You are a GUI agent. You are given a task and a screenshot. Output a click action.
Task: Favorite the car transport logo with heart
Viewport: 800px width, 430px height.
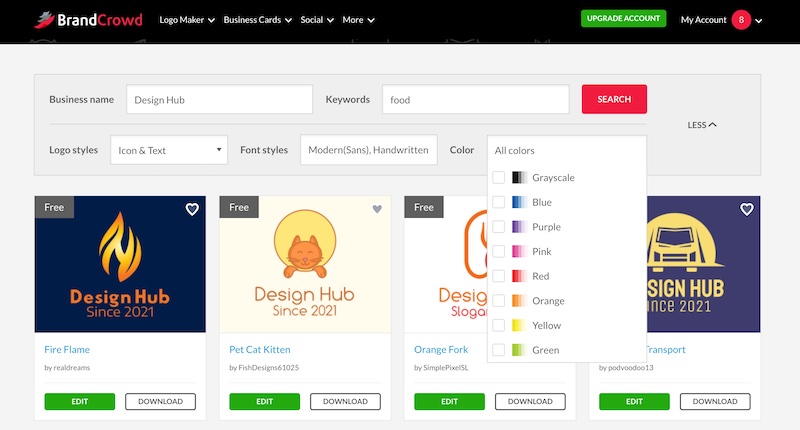tap(746, 209)
